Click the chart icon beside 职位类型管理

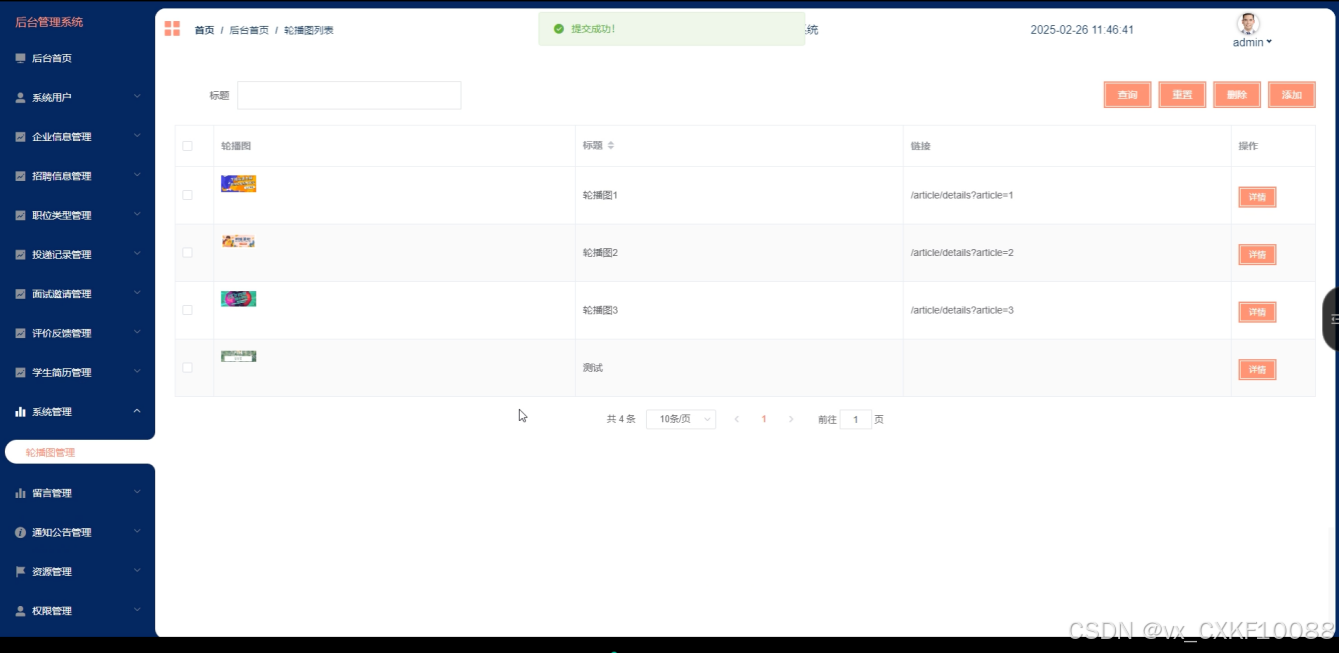click(20, 215)
